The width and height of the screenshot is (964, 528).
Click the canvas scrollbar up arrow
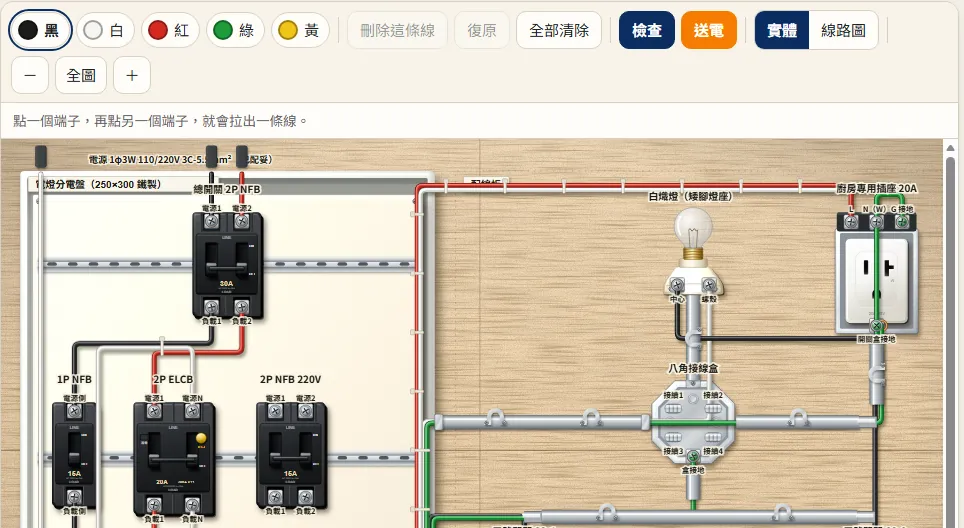950,148
